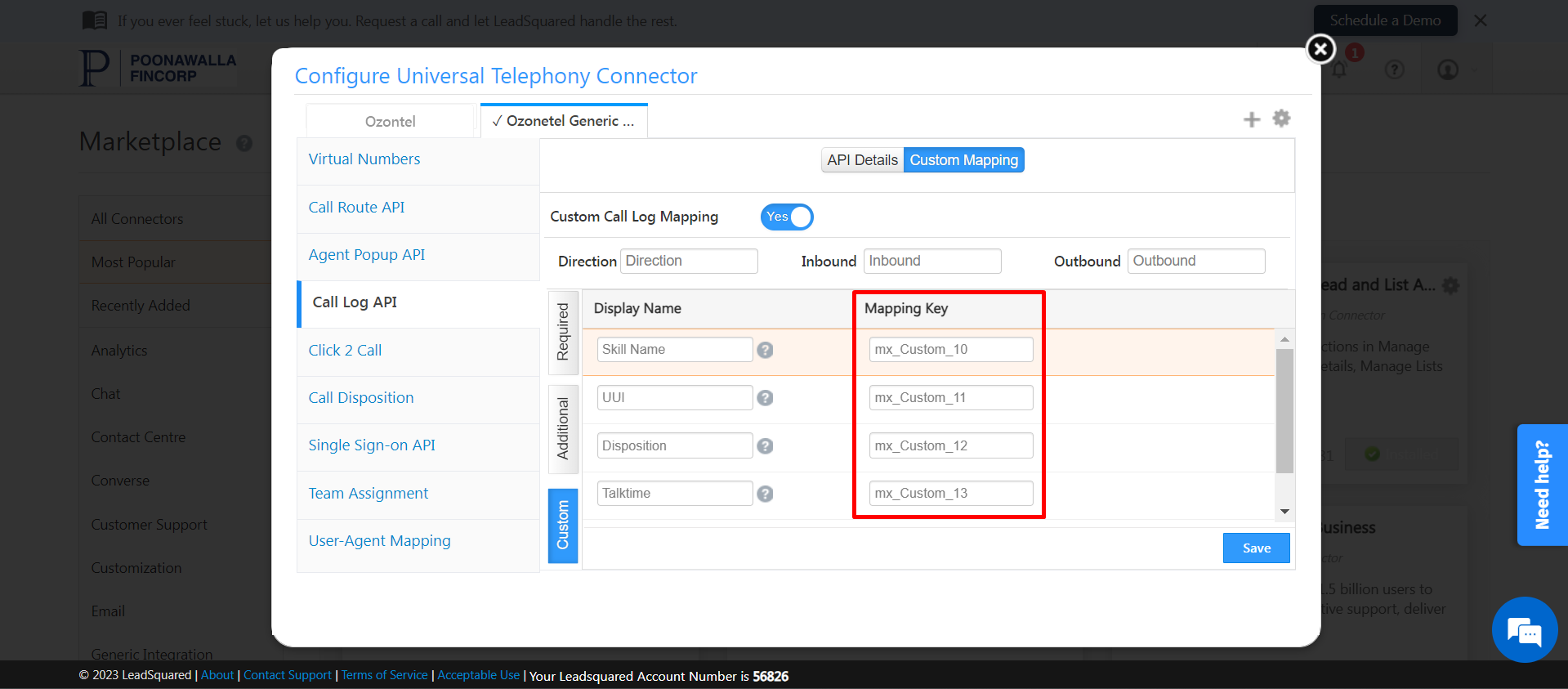
Task: Open Team Assignment section
Action: 418,494
